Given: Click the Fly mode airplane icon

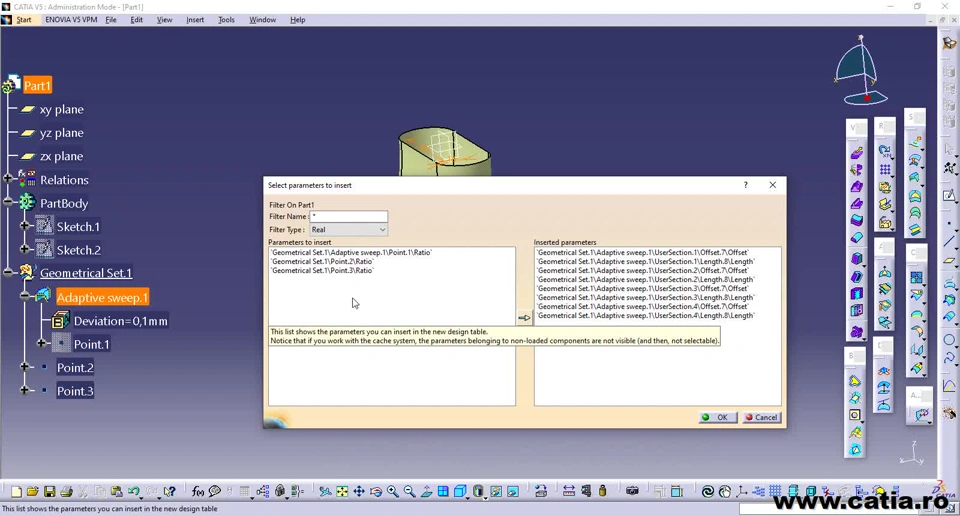Looking at the screenshot, I should 325,491.
